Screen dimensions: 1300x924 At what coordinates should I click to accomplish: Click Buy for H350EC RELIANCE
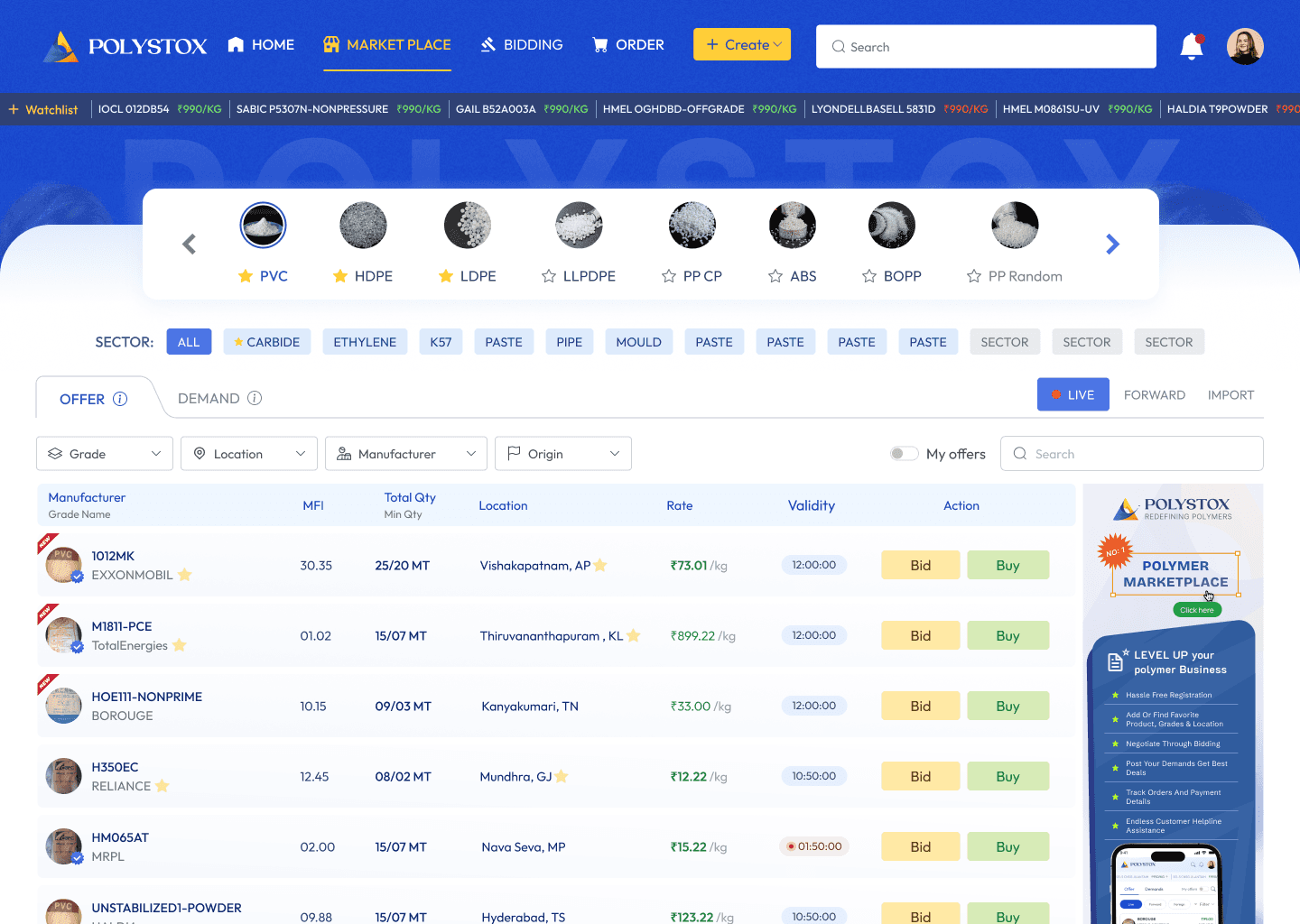click(x=1008, y=776)
